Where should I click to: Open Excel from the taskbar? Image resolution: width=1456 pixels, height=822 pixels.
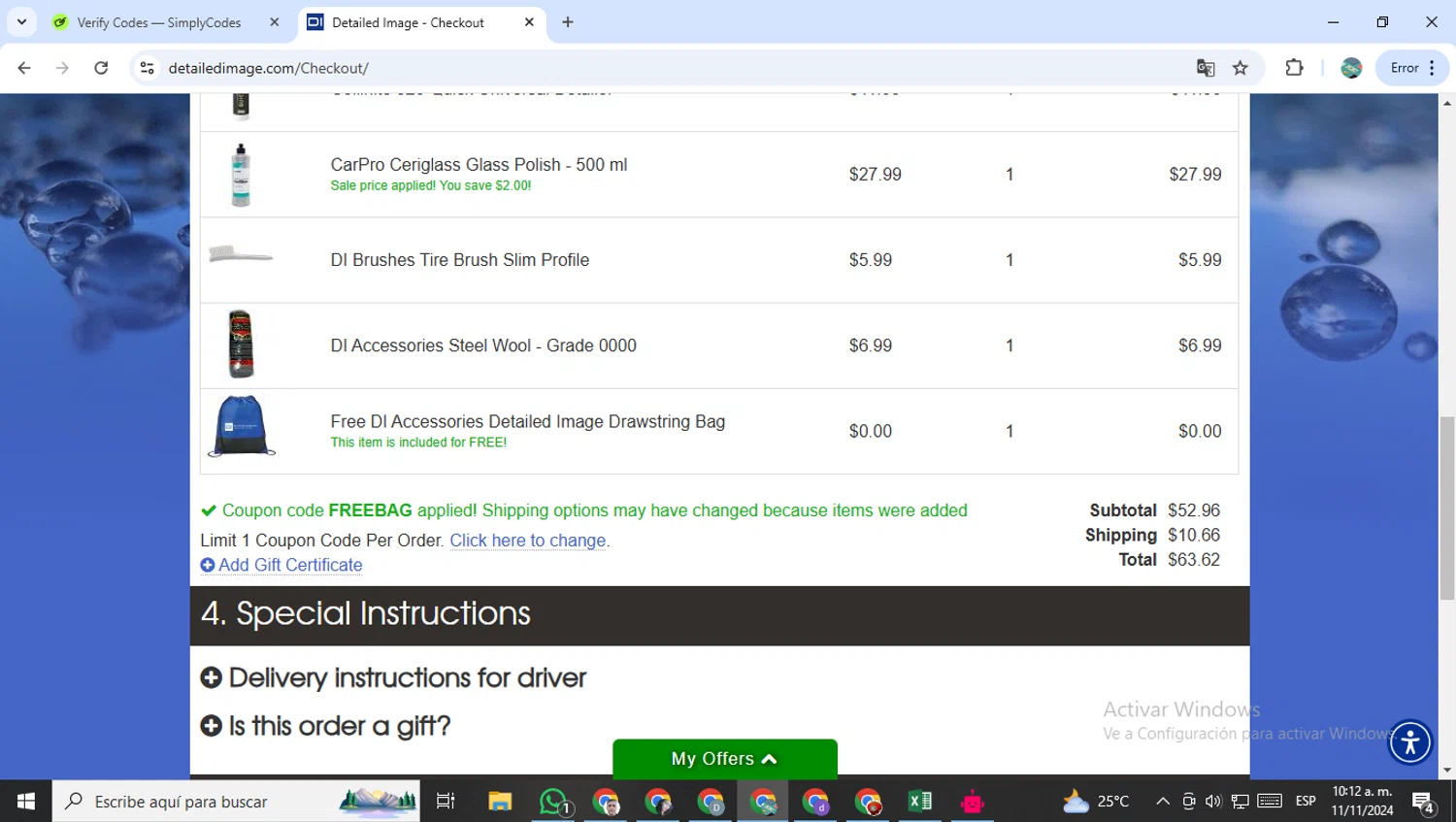[919, 802]
